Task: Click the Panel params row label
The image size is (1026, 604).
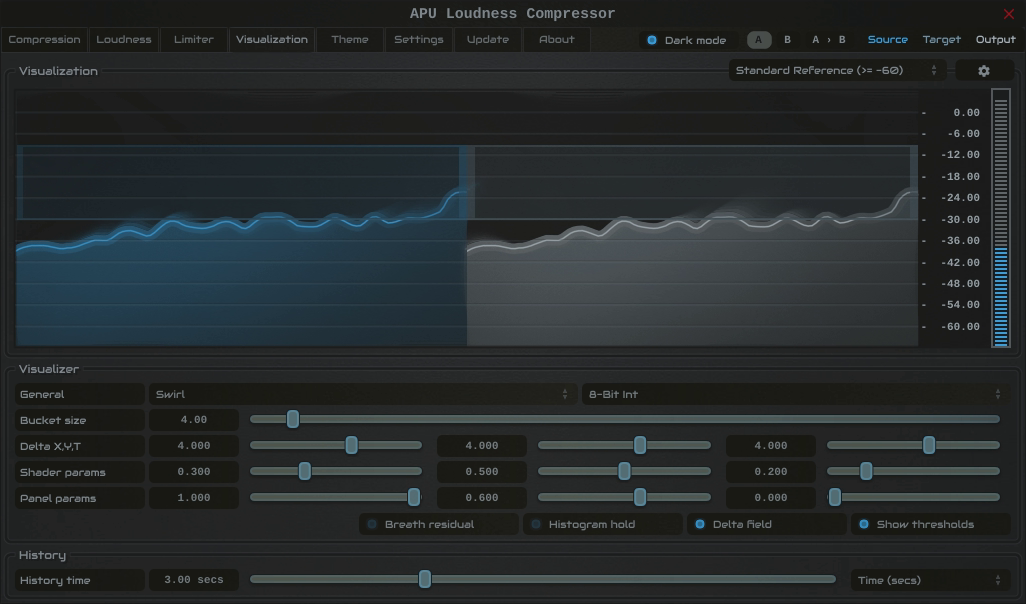Action: [79, 498]
